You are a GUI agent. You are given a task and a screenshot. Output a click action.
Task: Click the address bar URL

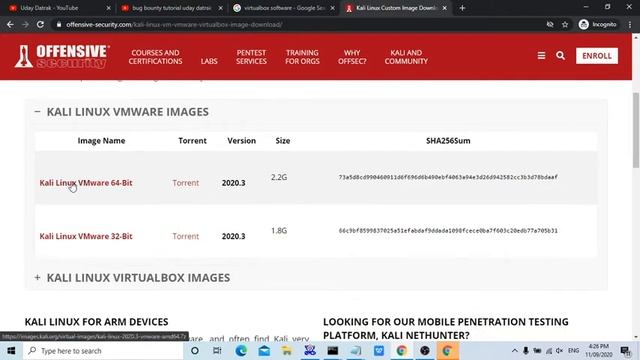pyautogui.click(x=174, y=24)
